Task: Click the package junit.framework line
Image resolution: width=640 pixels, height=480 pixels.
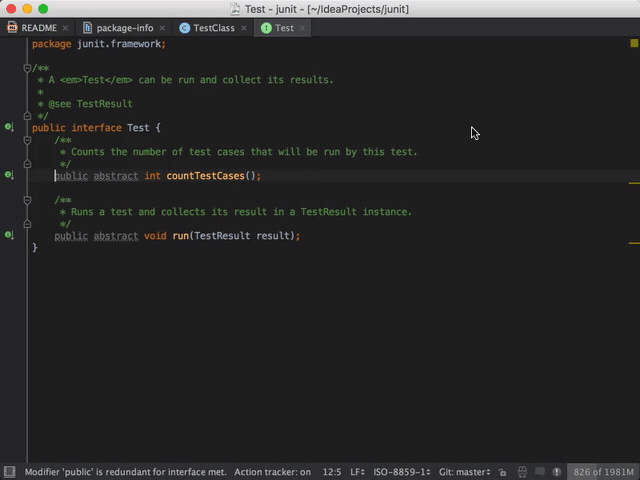Action: click(x=99, y=44)
